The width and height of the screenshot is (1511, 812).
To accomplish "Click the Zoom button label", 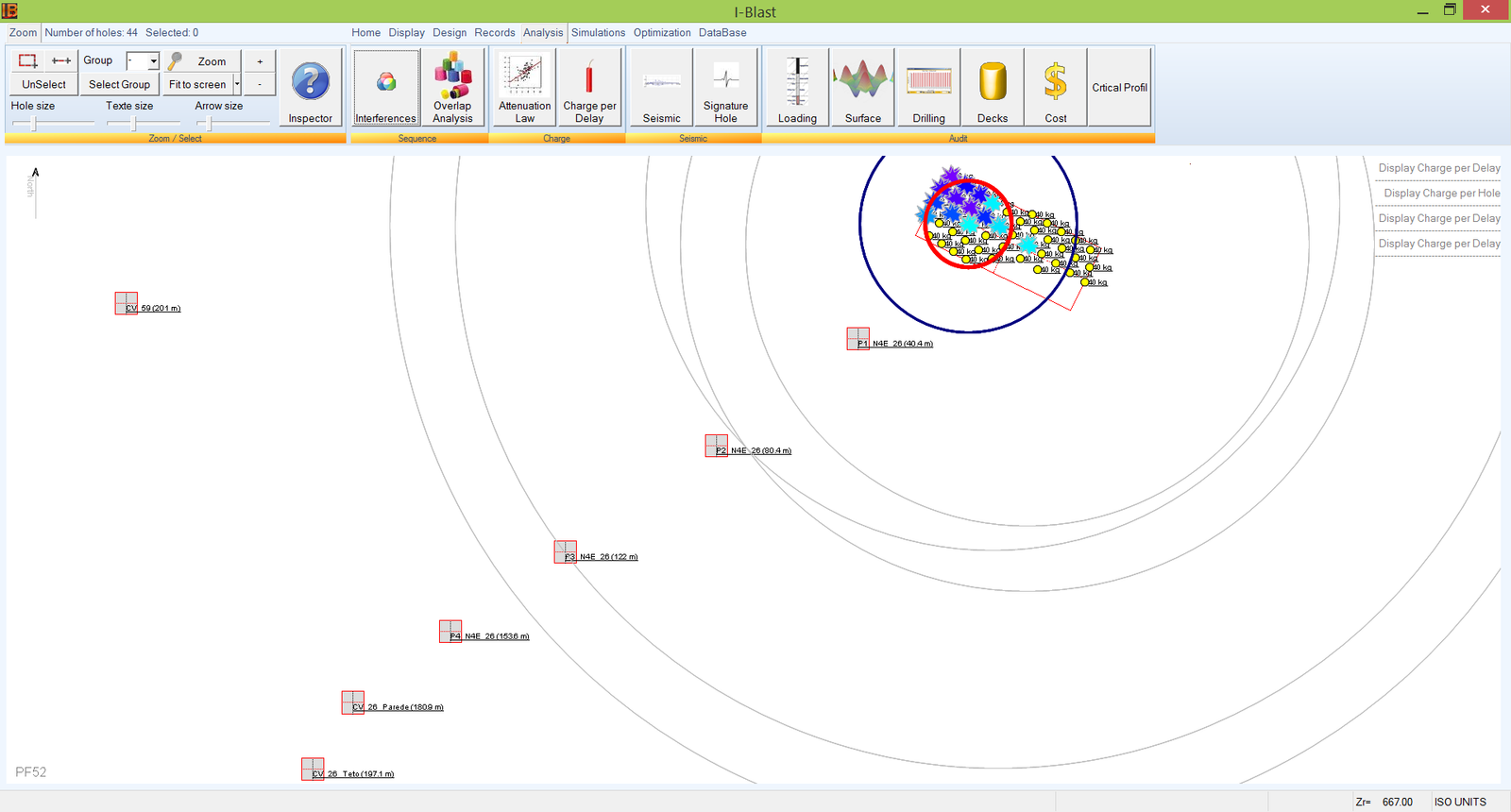I will click(212, 61).
